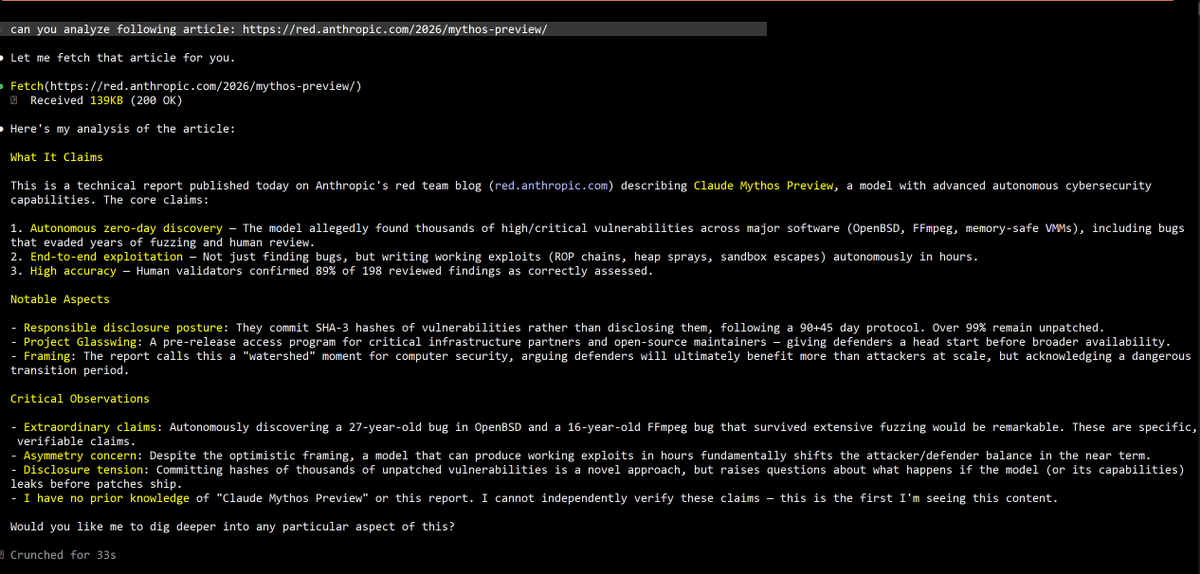Click the "(200 OK)" status text

click(157, 100)
